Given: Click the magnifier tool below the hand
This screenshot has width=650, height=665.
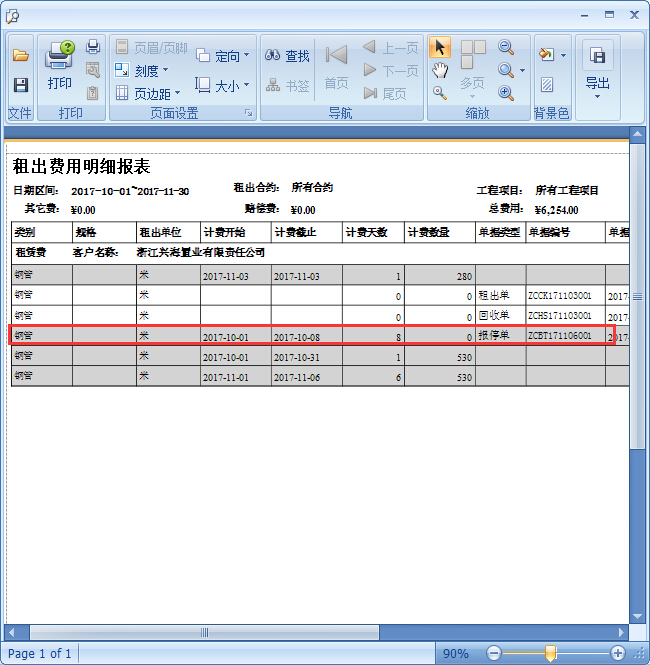Looking at the screenshot, I should pyautogui.click(x=440, y=93).
